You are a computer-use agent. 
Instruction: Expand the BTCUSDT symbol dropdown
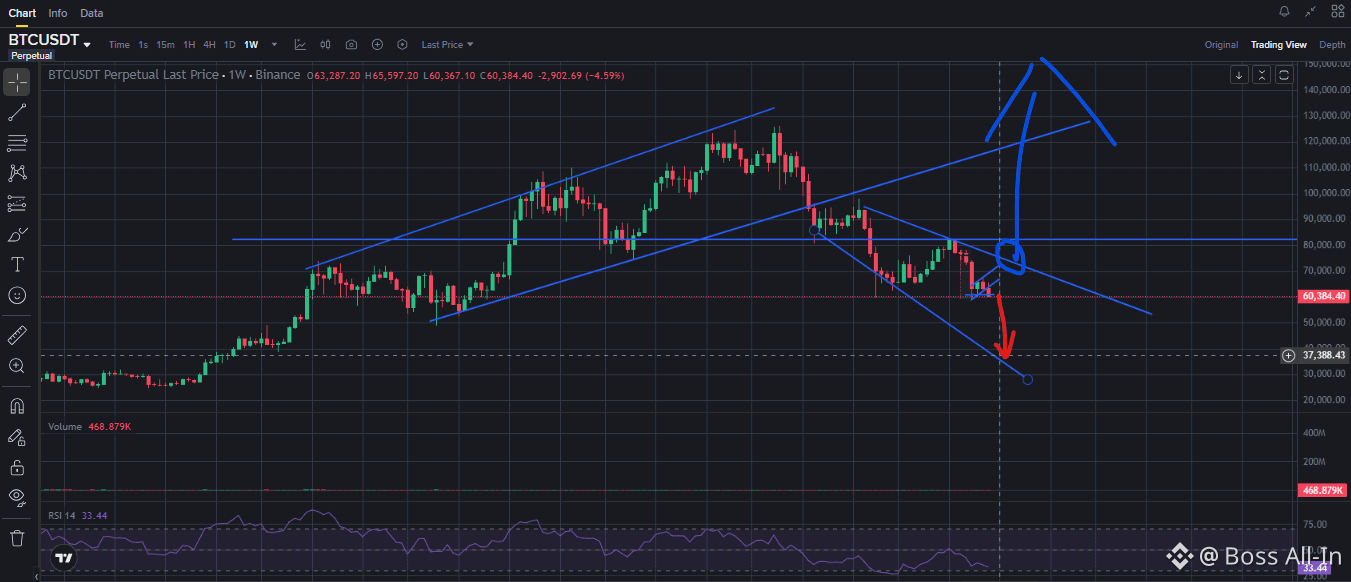pyautogui.click(x=88, y=45)
